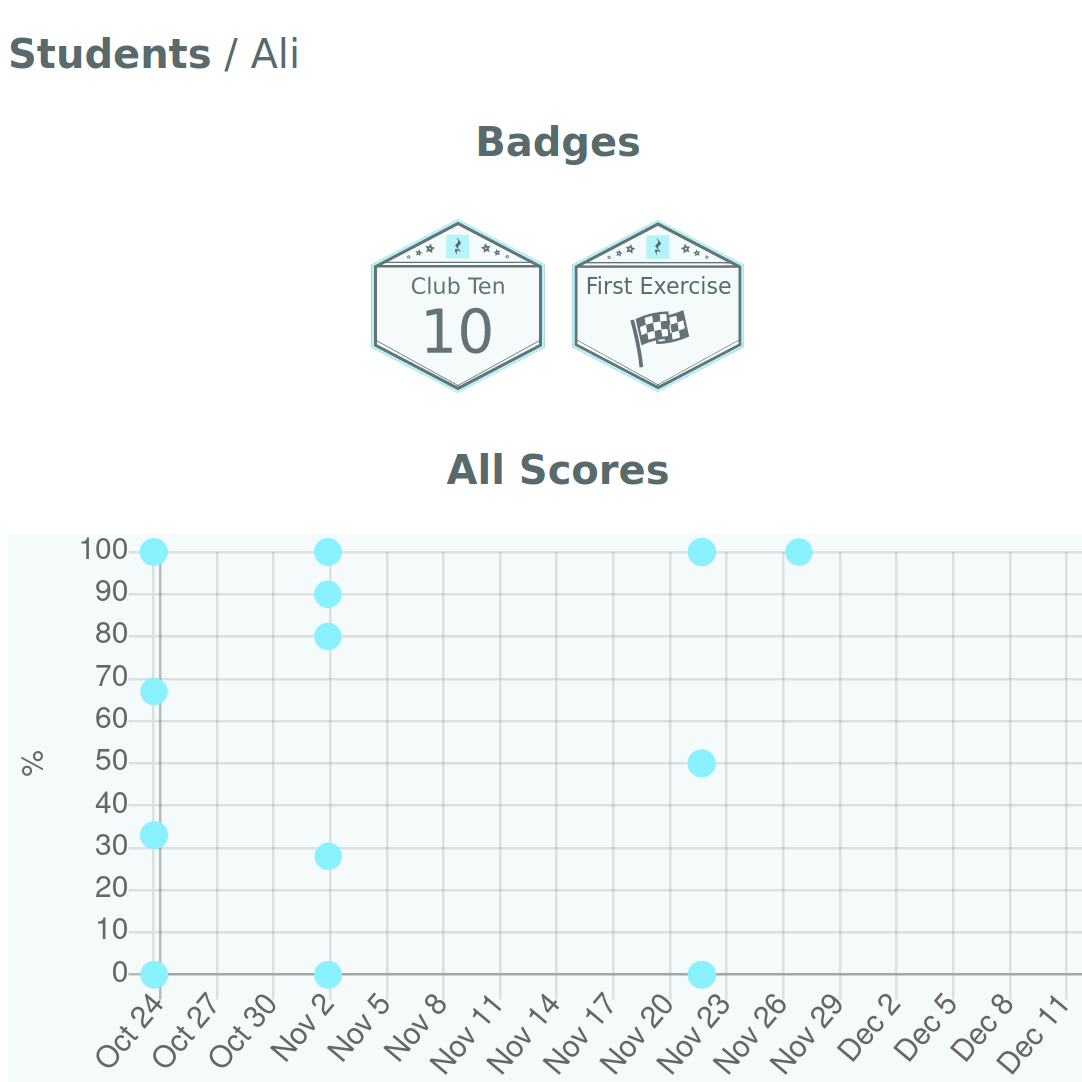Click the 33% data point on Oct 24
Image resolution: width=1082 pixels, height=1082 pixels.
[153, 835]
